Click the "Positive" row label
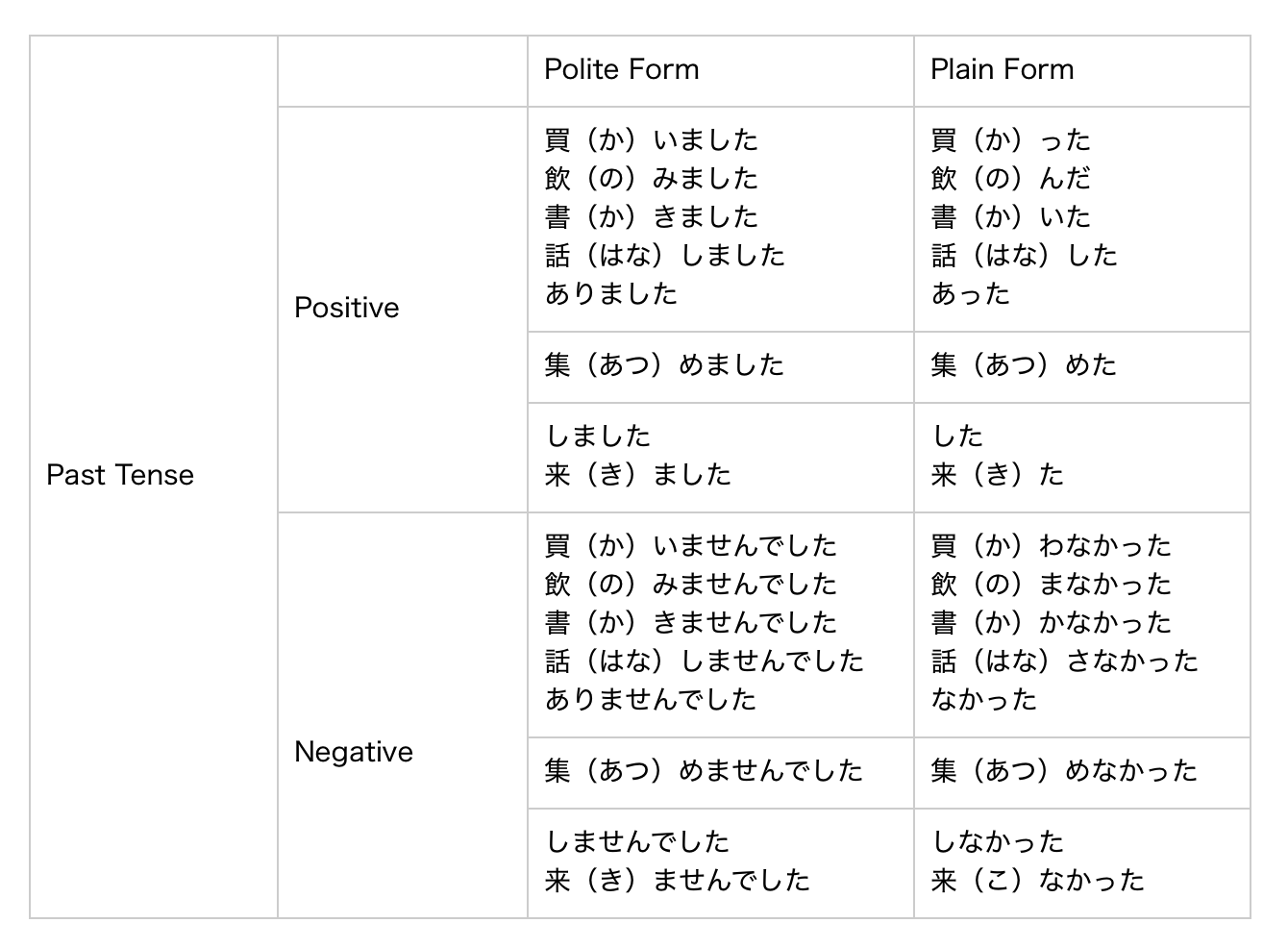 point(346,308)
